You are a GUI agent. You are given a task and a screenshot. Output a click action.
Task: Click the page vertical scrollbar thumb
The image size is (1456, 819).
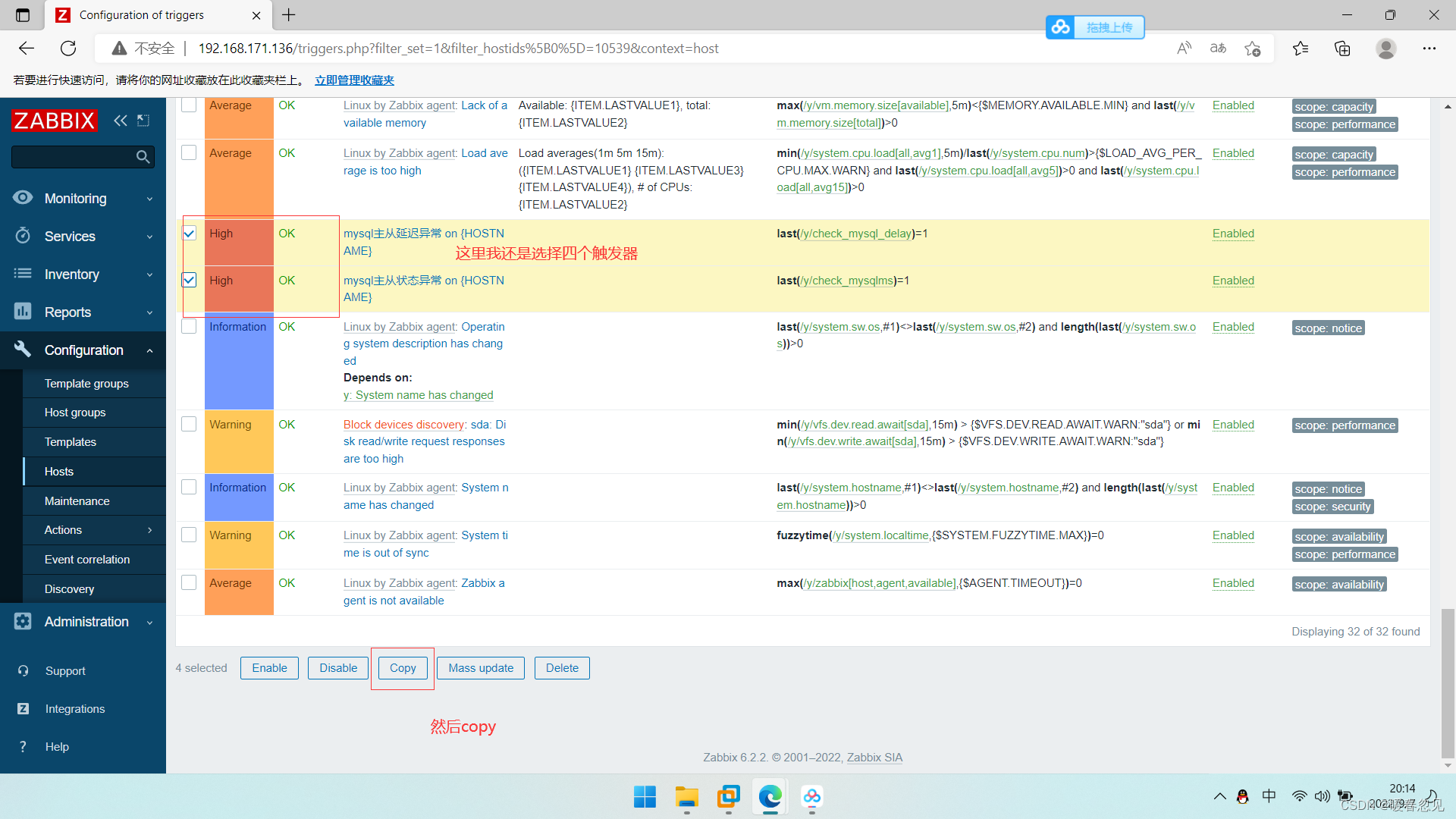[x=1448, y=682]
